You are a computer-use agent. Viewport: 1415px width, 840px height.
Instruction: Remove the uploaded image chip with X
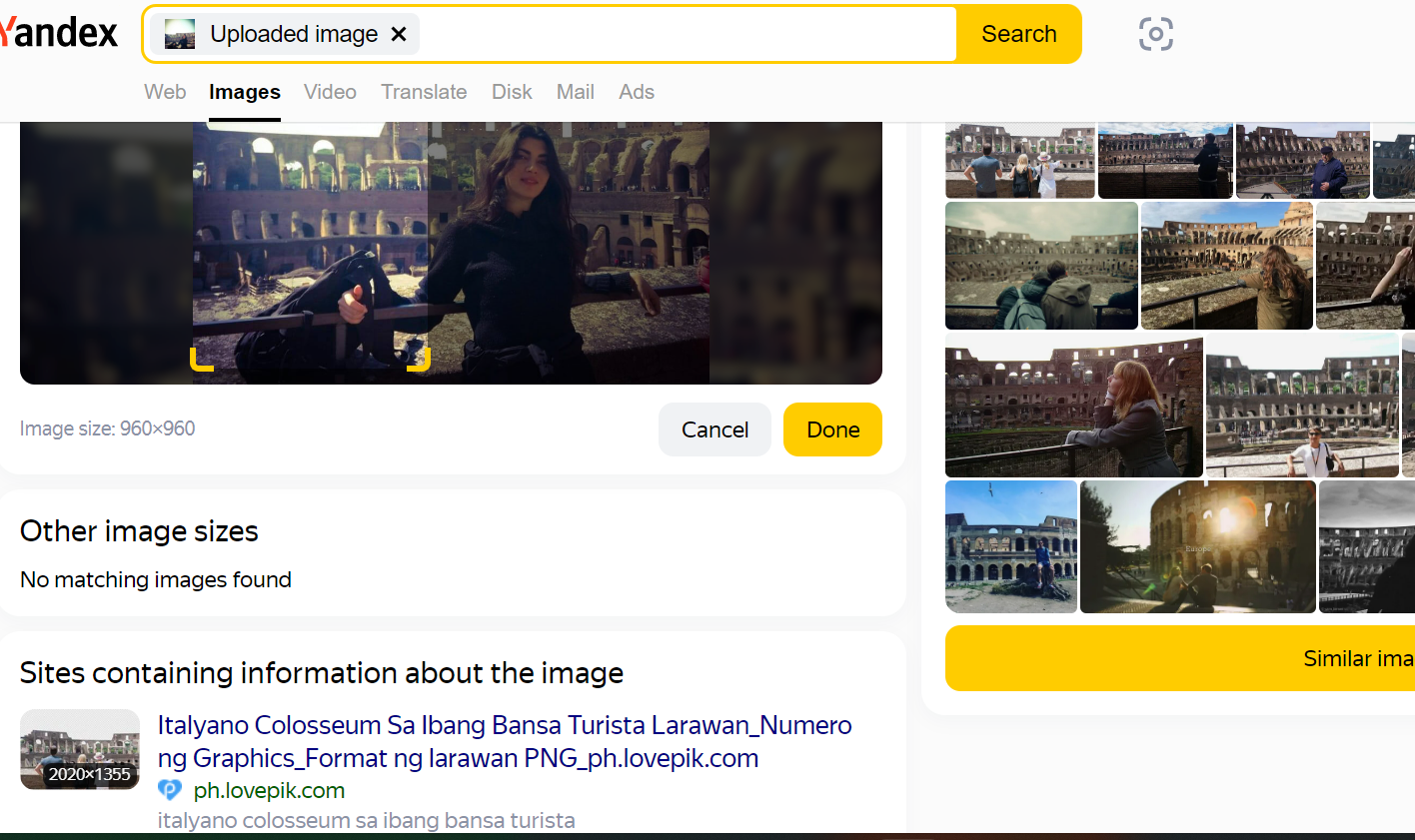[399, 34]
